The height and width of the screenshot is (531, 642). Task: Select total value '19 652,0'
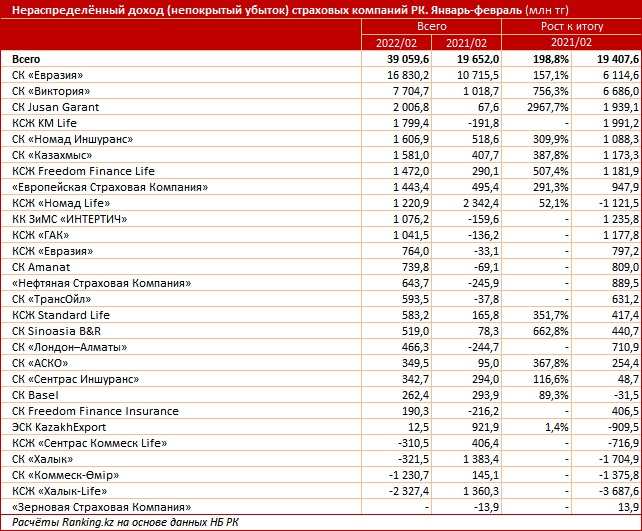point(478,59)
